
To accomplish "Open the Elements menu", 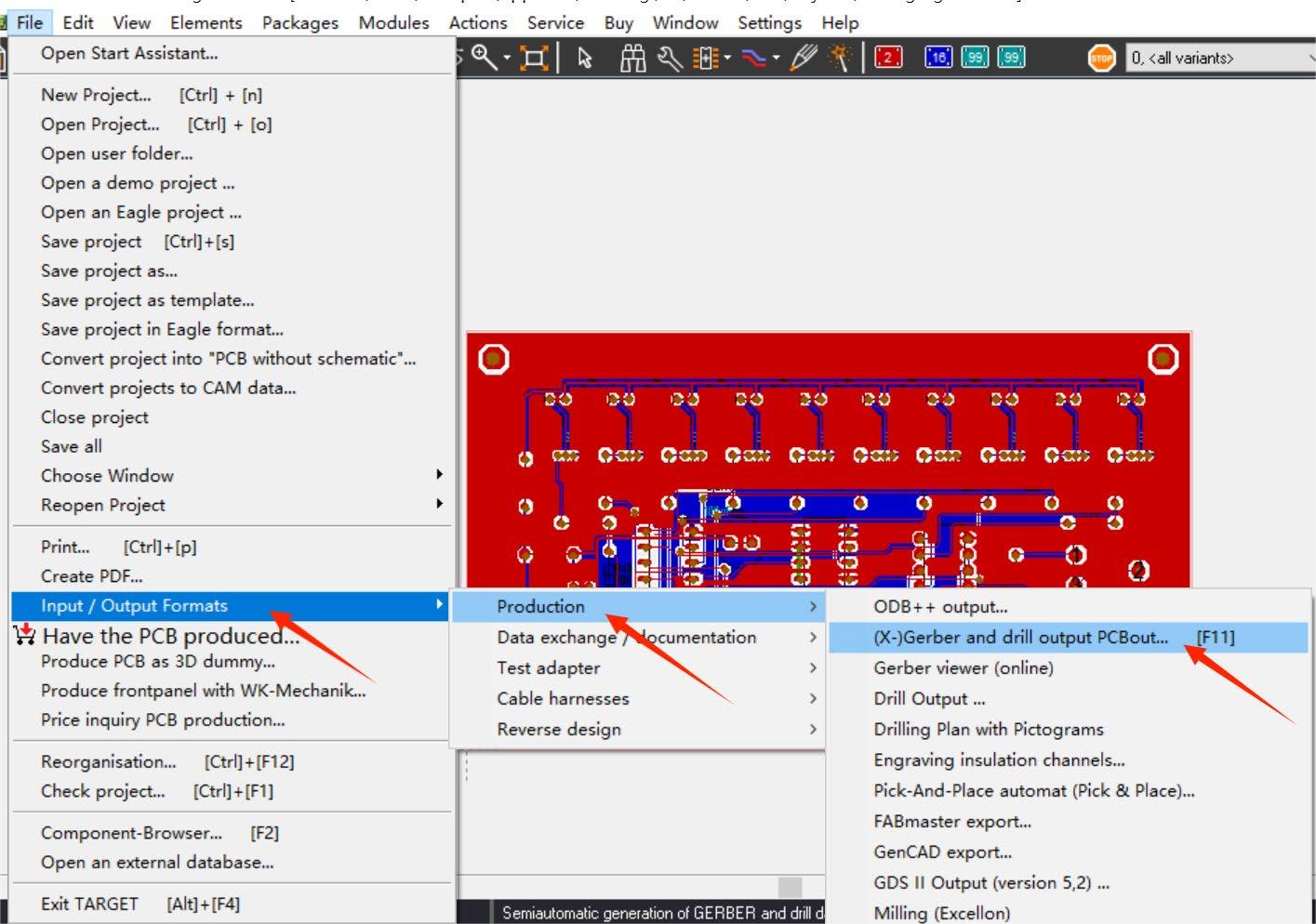I will [206, 22].
